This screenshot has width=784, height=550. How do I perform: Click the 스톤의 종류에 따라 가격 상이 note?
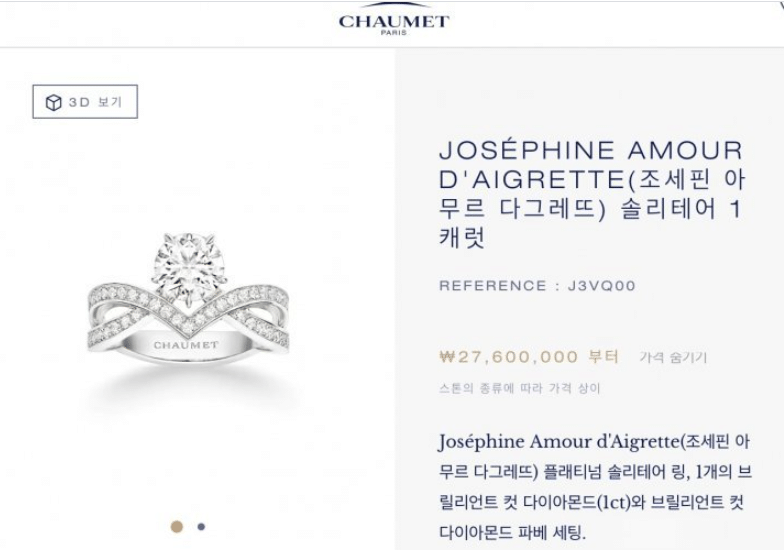(520, 388)
